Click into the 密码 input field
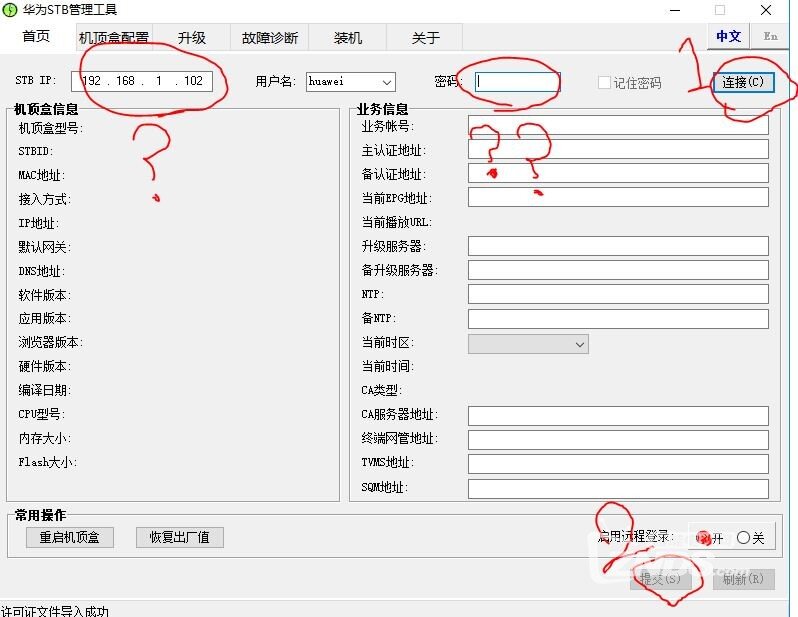 pyautogui.click(x=517, y=82)
